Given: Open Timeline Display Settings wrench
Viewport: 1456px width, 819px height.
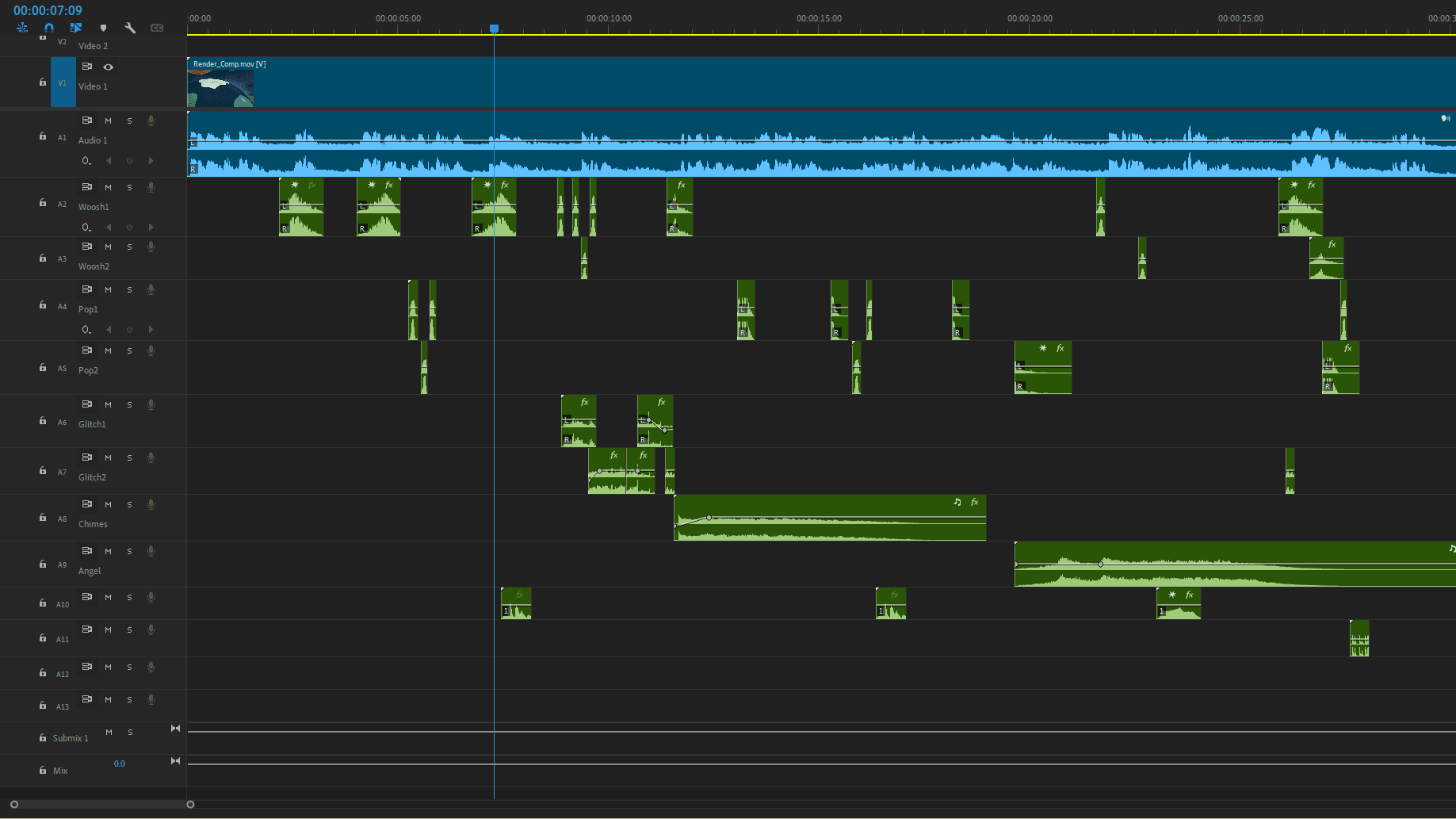Looking at the screenshot, I should 130,28.
